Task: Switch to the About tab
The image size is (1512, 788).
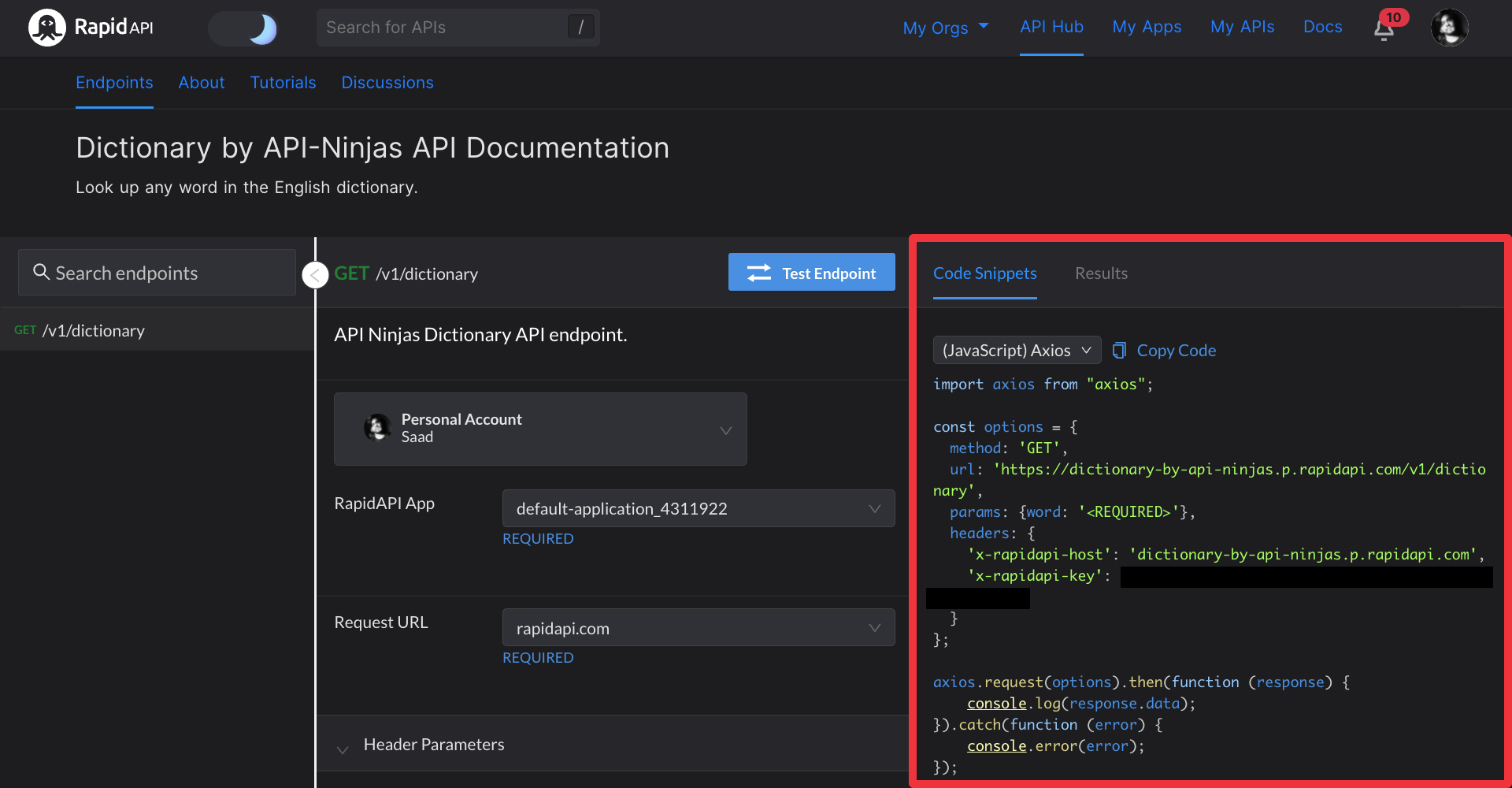Action: point(202,83)
